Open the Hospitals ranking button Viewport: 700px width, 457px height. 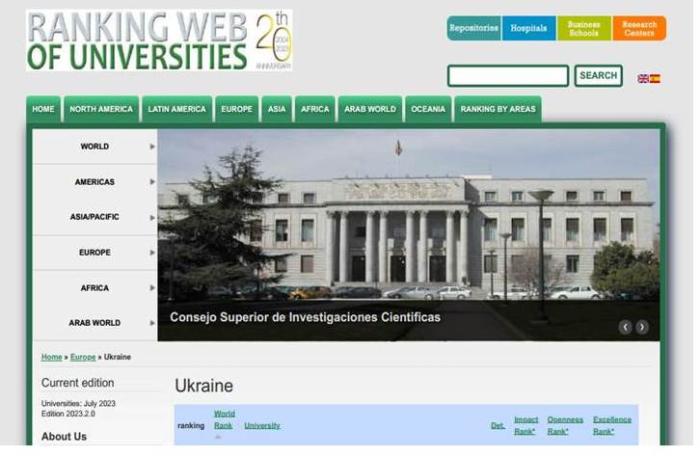(528, 28)
